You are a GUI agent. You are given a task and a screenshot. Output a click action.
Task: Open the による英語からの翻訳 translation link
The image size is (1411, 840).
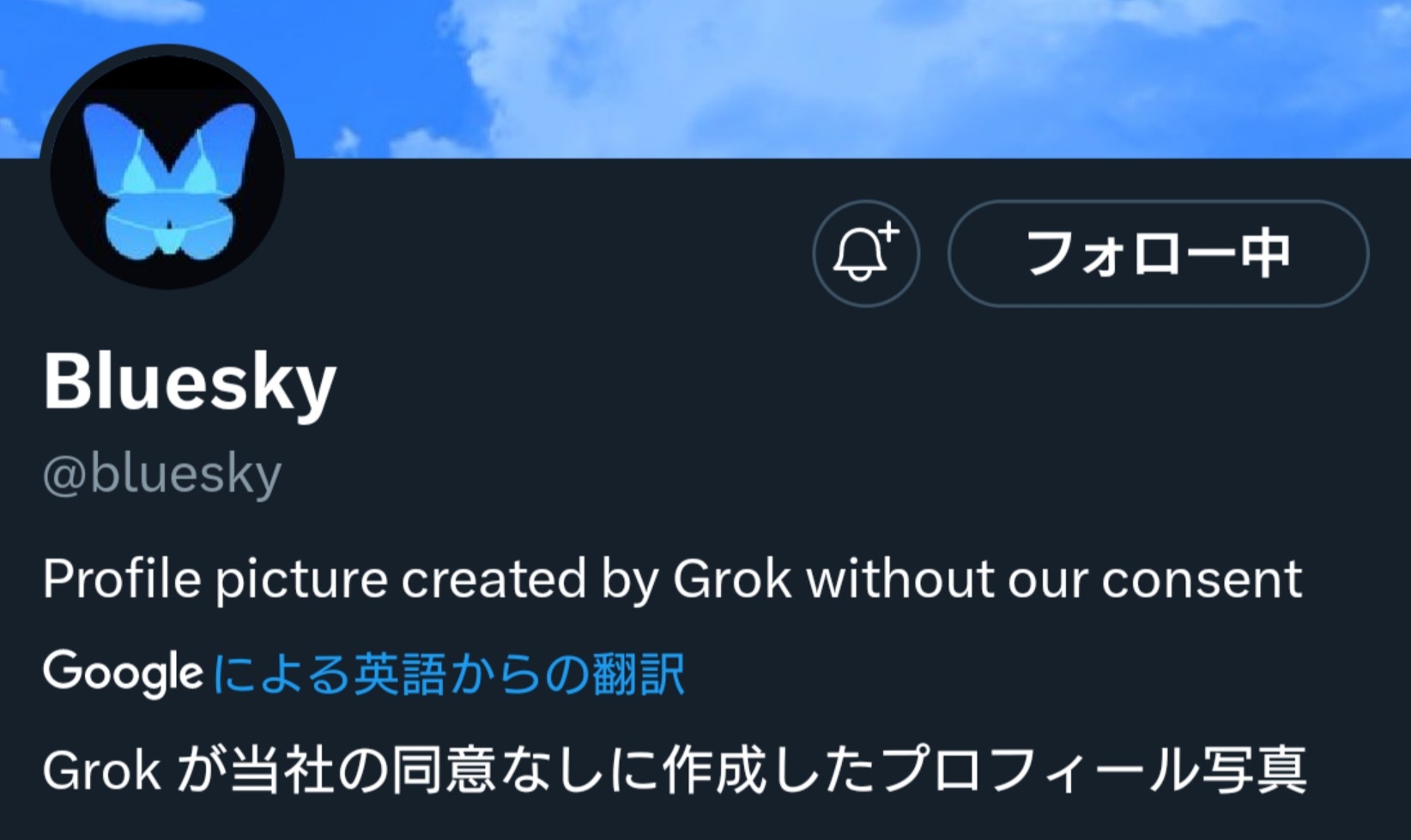[x=448, y=674]
